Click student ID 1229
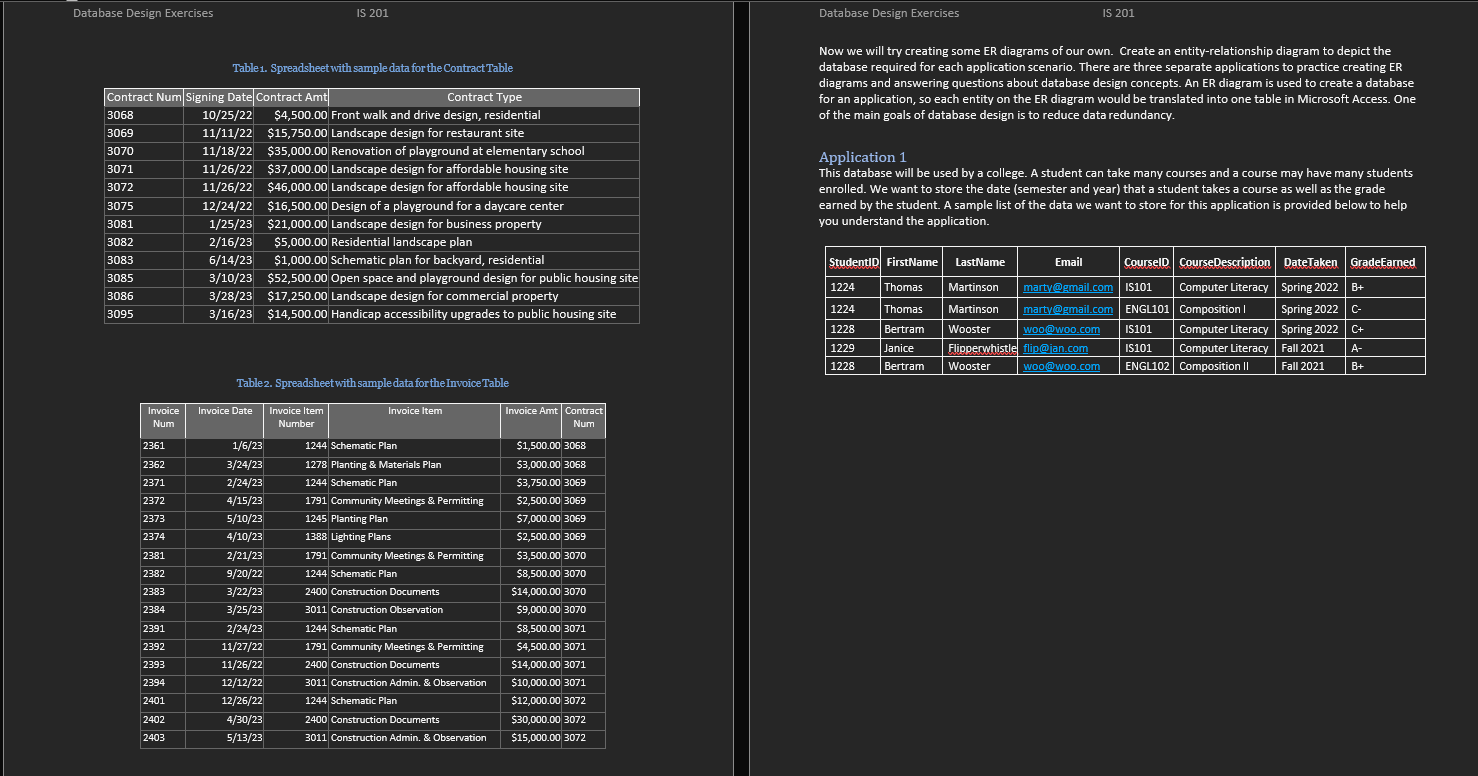This screenshot has width=1478, height=776. point(842,348)
